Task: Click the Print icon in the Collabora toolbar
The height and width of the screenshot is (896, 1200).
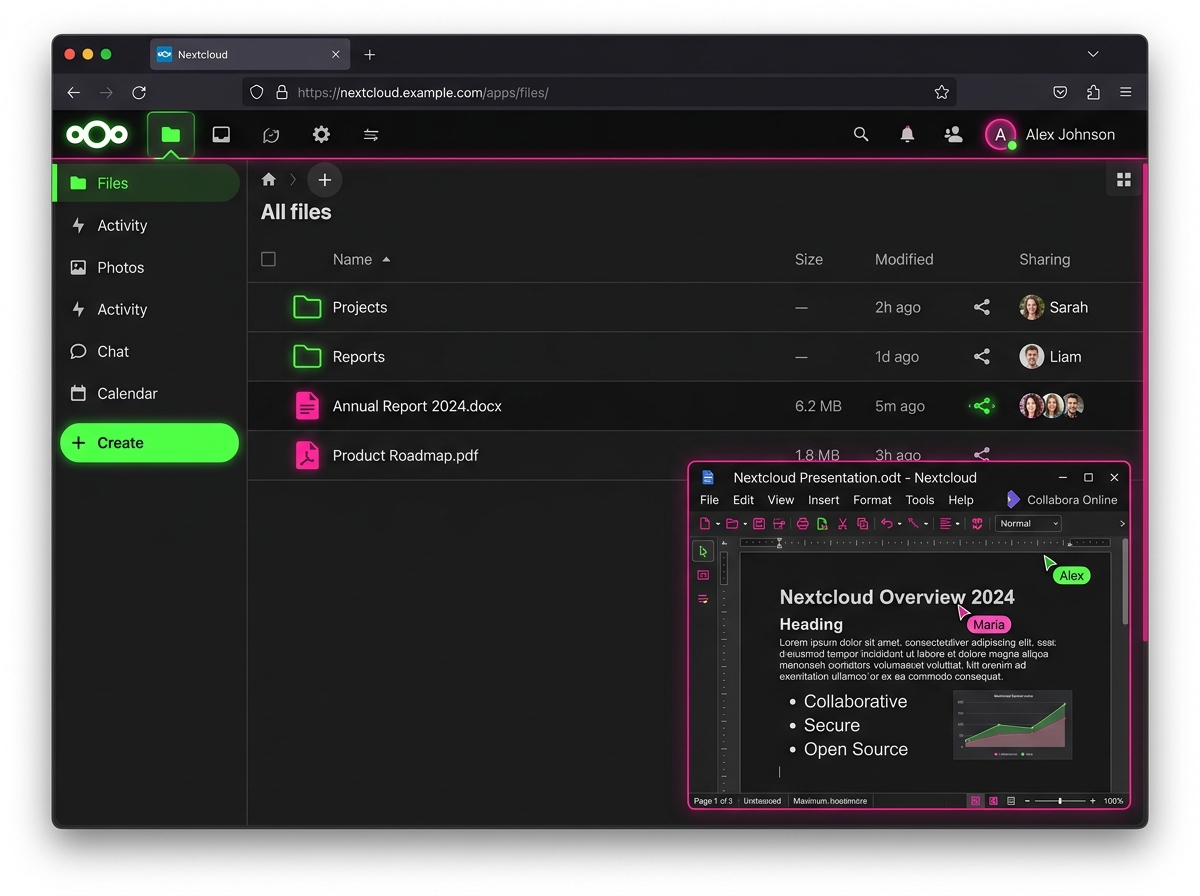Action: (802, 524)
